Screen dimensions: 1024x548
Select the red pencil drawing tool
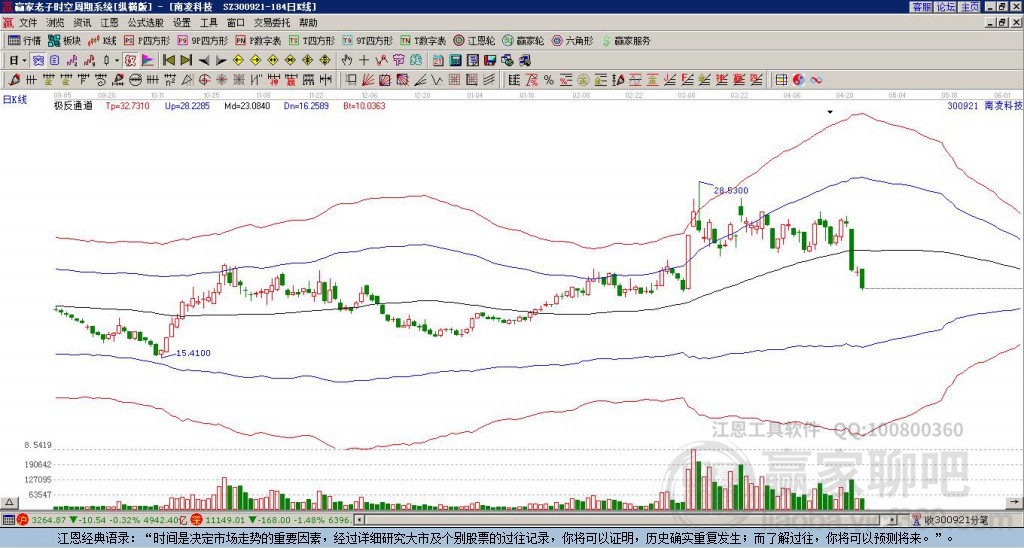coord(14,80)
